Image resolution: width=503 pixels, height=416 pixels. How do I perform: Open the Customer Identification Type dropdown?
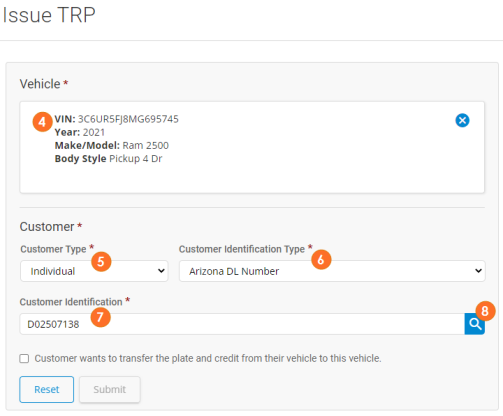(332, 271)
